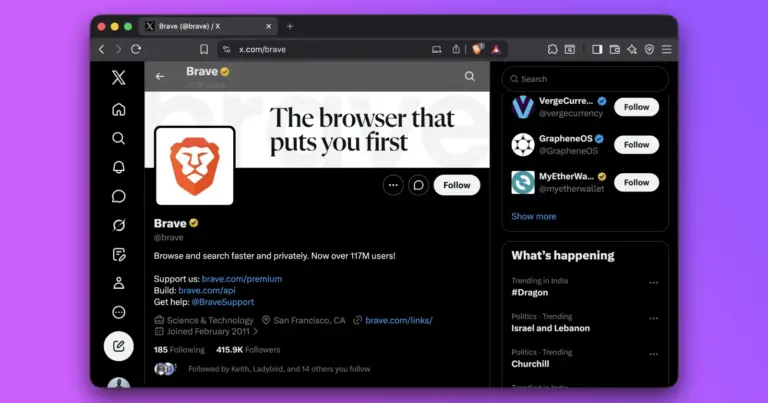
Task: Open brave.com/links/ website link
Action: (399, 320)
